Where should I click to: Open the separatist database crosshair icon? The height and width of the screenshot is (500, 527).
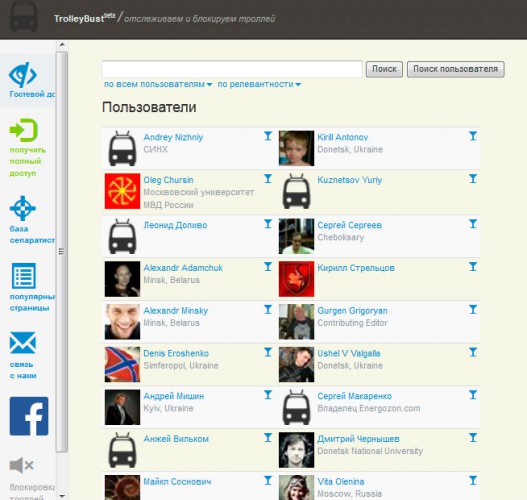[23, 208]
